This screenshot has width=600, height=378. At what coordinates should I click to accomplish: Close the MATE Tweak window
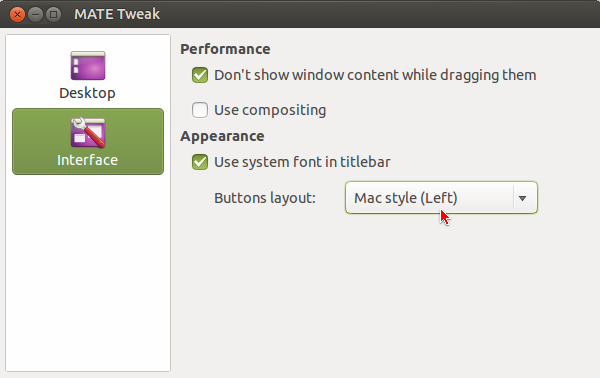click(17, 15)
